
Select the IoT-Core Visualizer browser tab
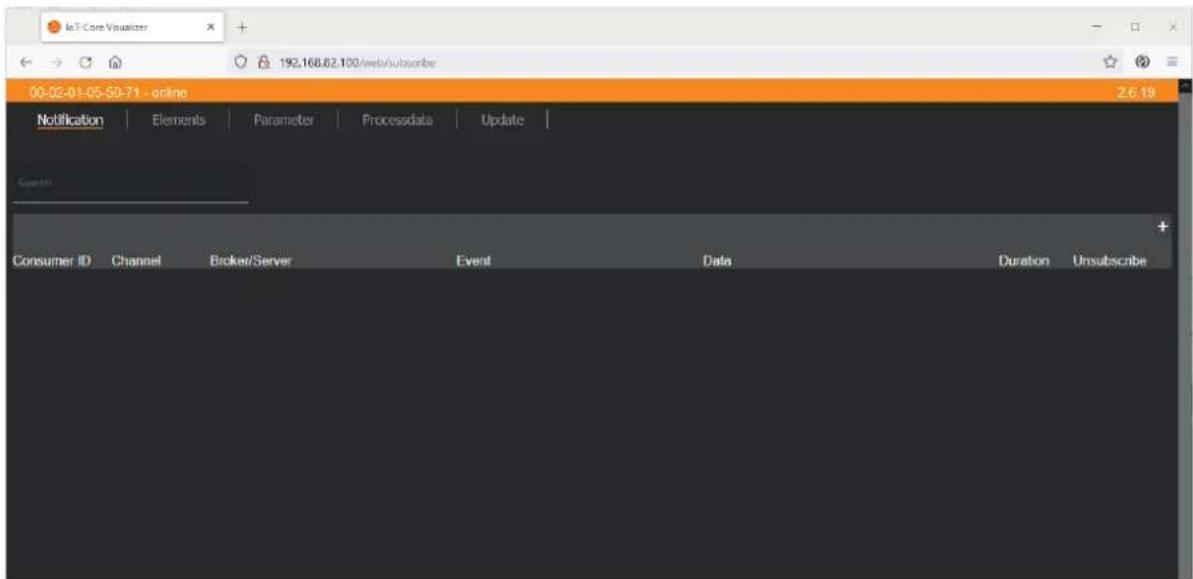pyautogui.click(x=132, y=27)
